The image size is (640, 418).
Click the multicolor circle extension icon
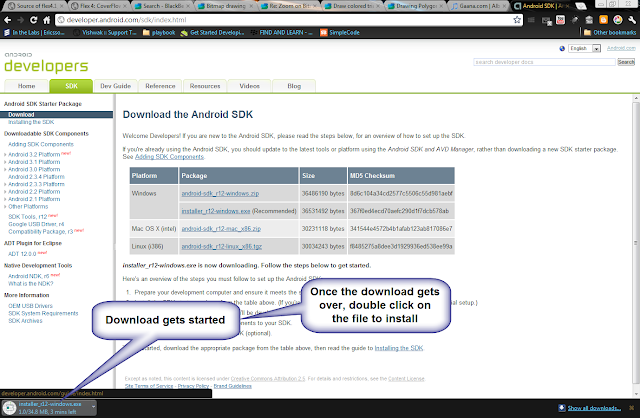(618, 20)
